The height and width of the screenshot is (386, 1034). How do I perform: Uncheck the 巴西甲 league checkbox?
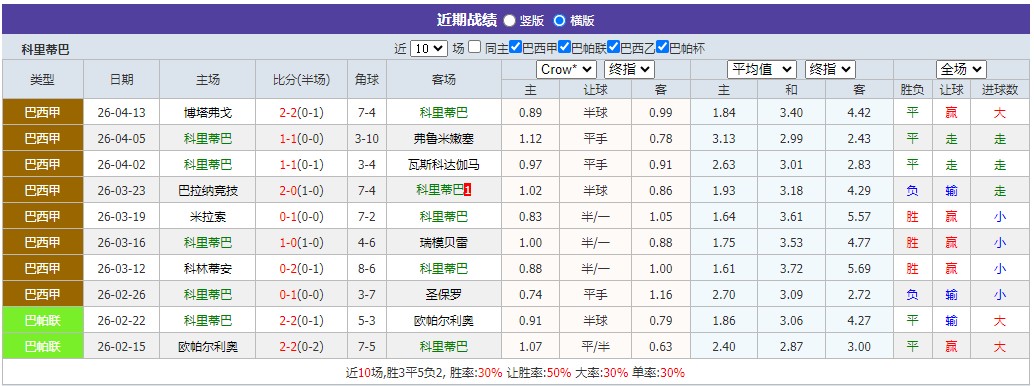coord(516,48)
